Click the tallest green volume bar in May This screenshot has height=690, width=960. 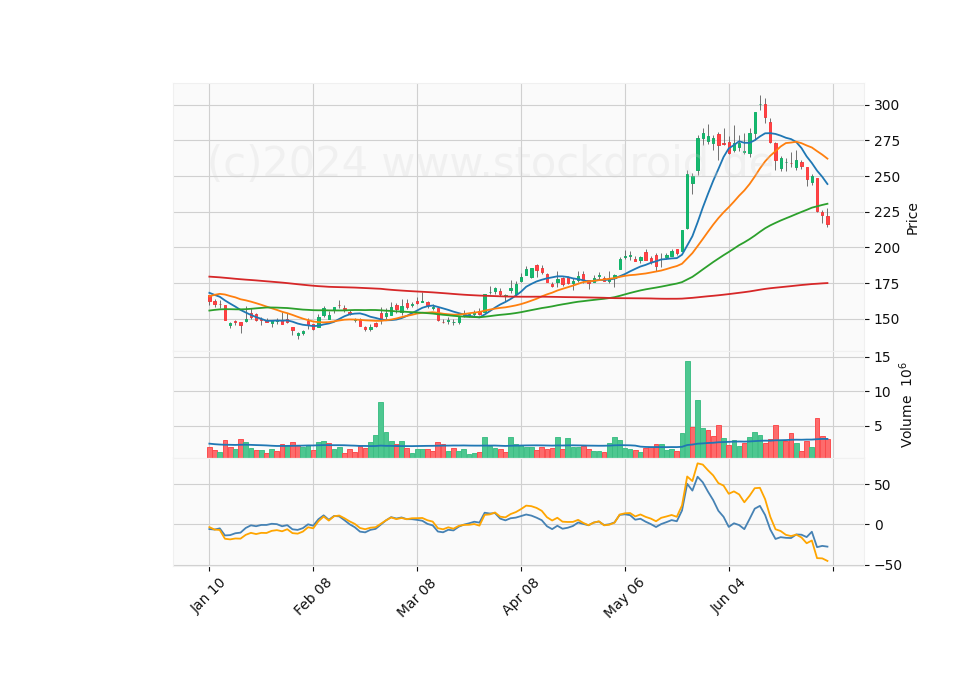688,409
